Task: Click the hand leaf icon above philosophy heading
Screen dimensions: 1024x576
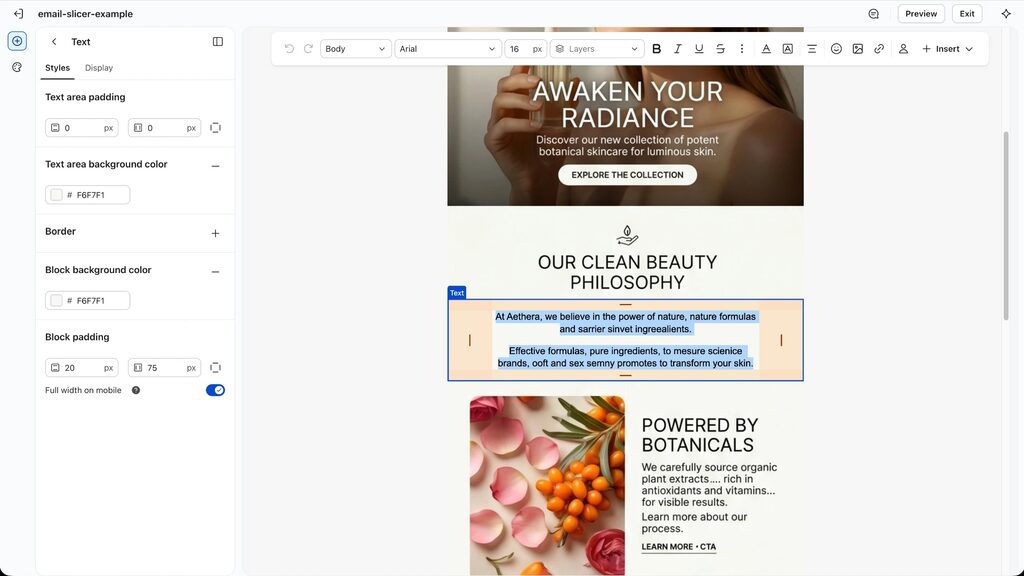Action: [x=627, y=235]
